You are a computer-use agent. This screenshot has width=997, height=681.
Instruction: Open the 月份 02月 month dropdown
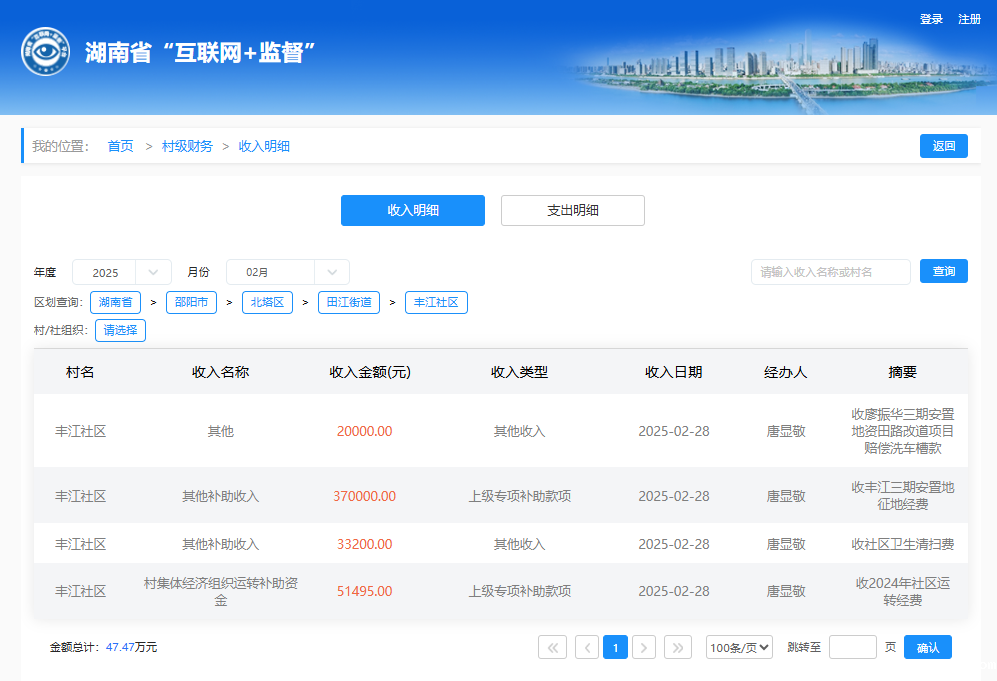click(287, 272)
